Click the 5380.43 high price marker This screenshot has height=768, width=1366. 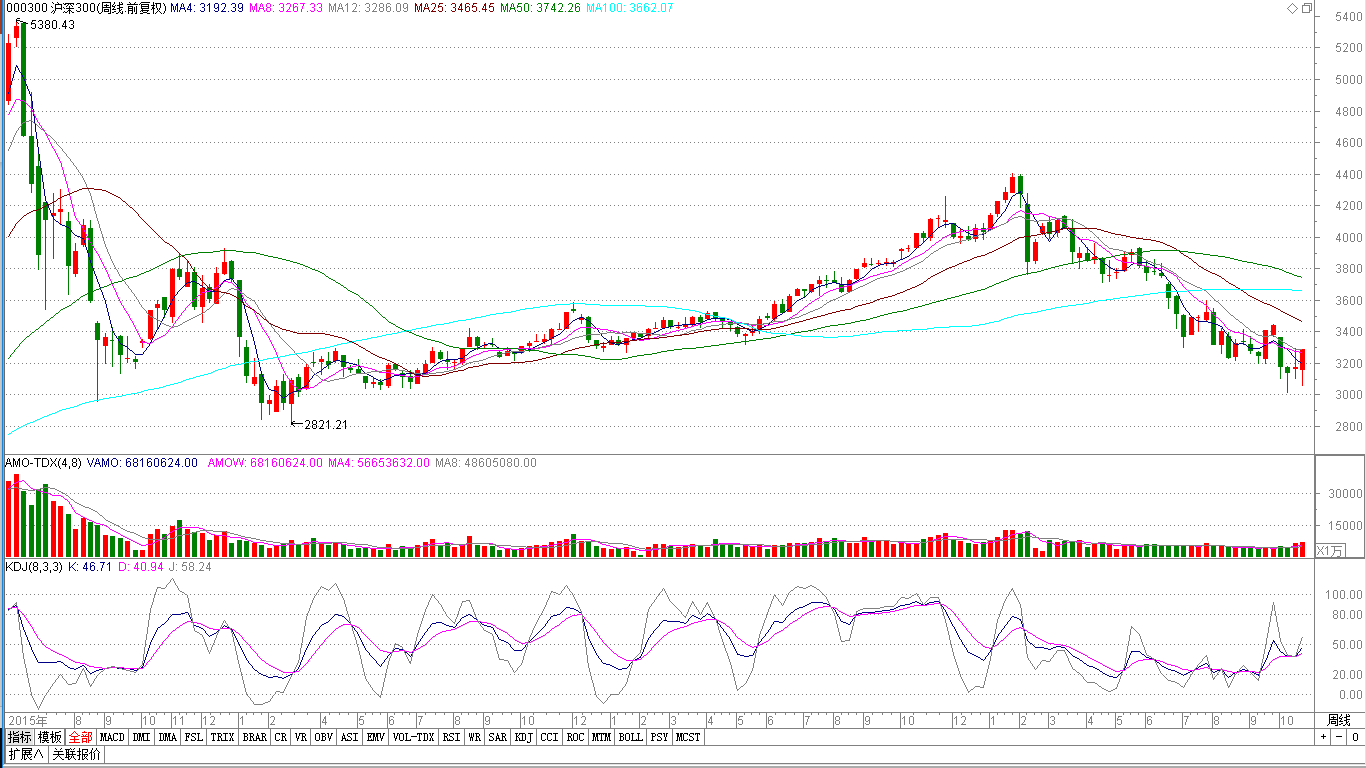pyautogui.click(x=53, y=25)
